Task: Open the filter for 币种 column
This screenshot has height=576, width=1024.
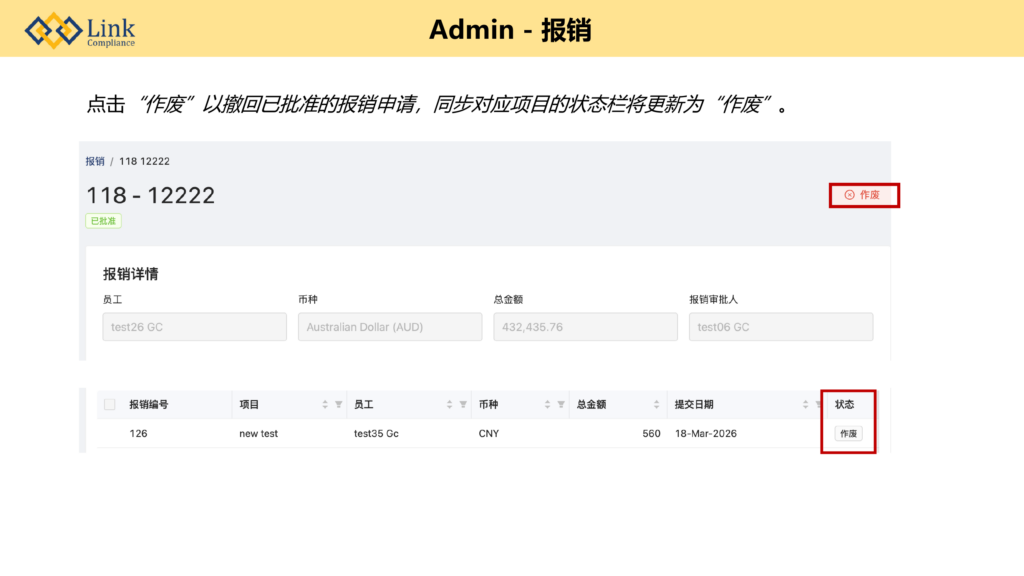Action: [x=561, y=405]
